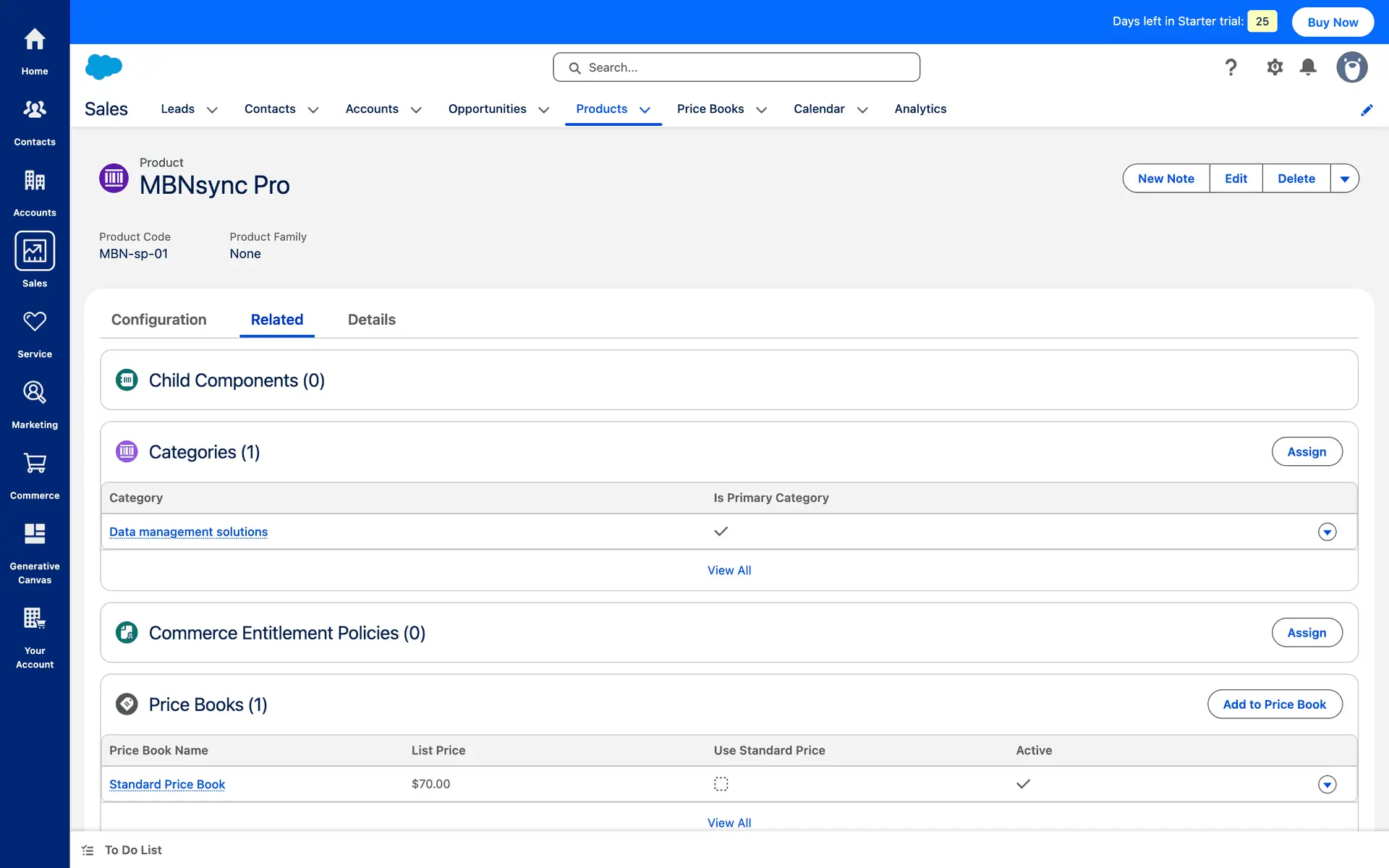Open the row menu for Data management solutions
The image size is (1389, 868).
[1327, 532]
